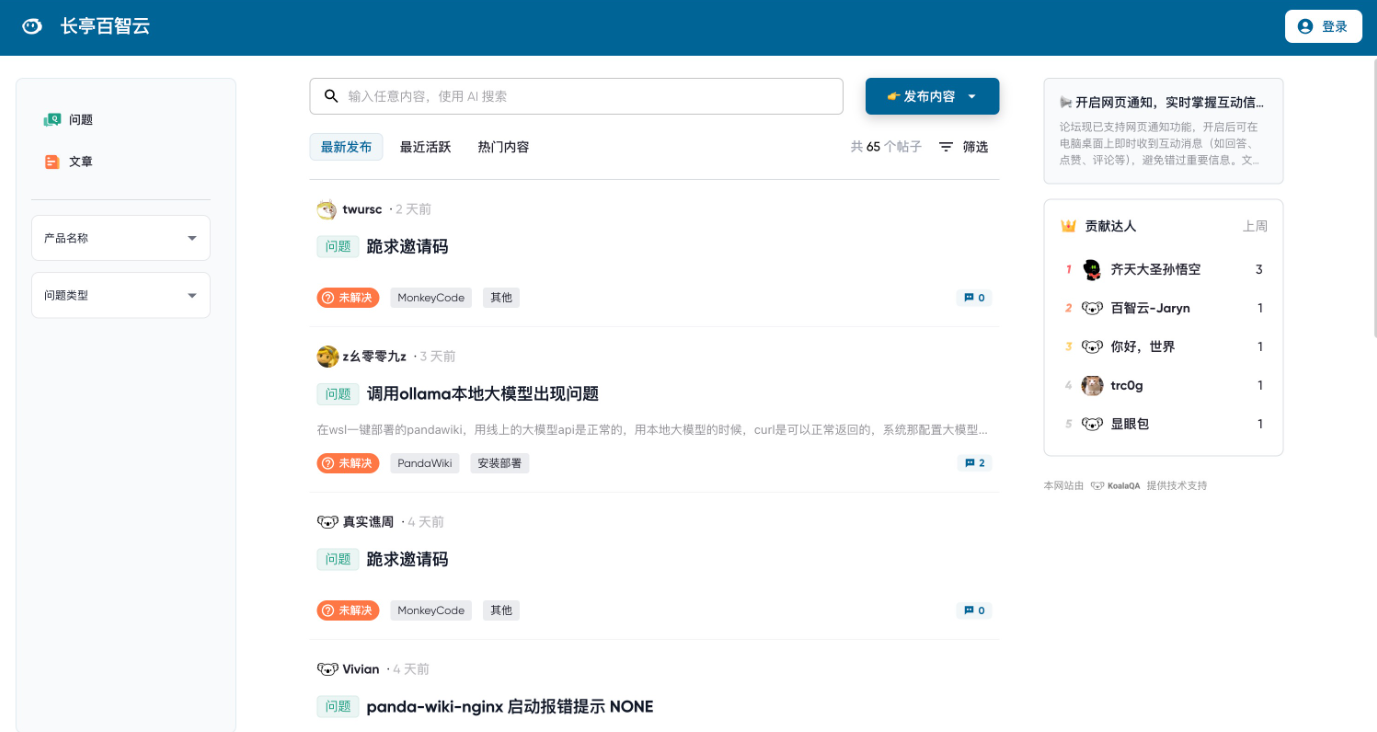Select the 最新发布 tab
The height and width of the screenshot is (732, 1377).
pyautogui.click(x=346, y=146)
